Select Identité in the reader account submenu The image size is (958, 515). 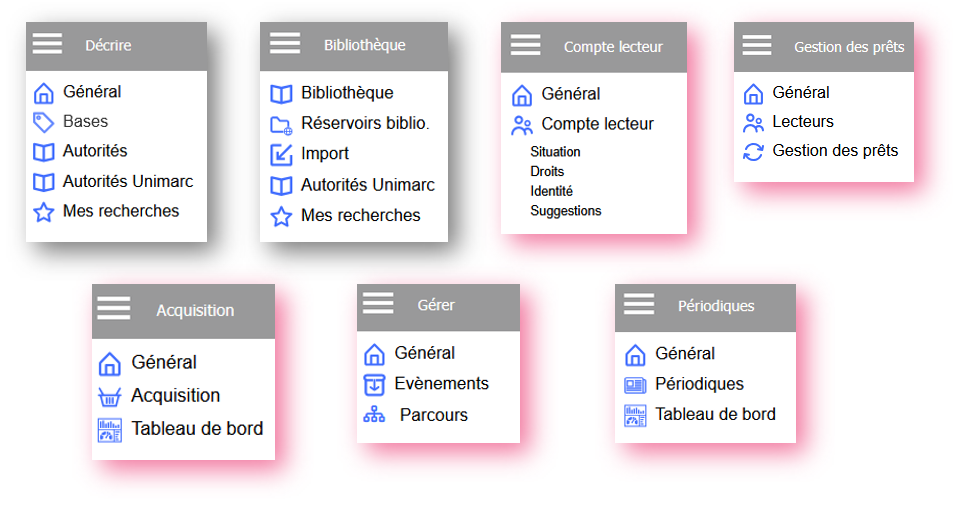[551, 191]
